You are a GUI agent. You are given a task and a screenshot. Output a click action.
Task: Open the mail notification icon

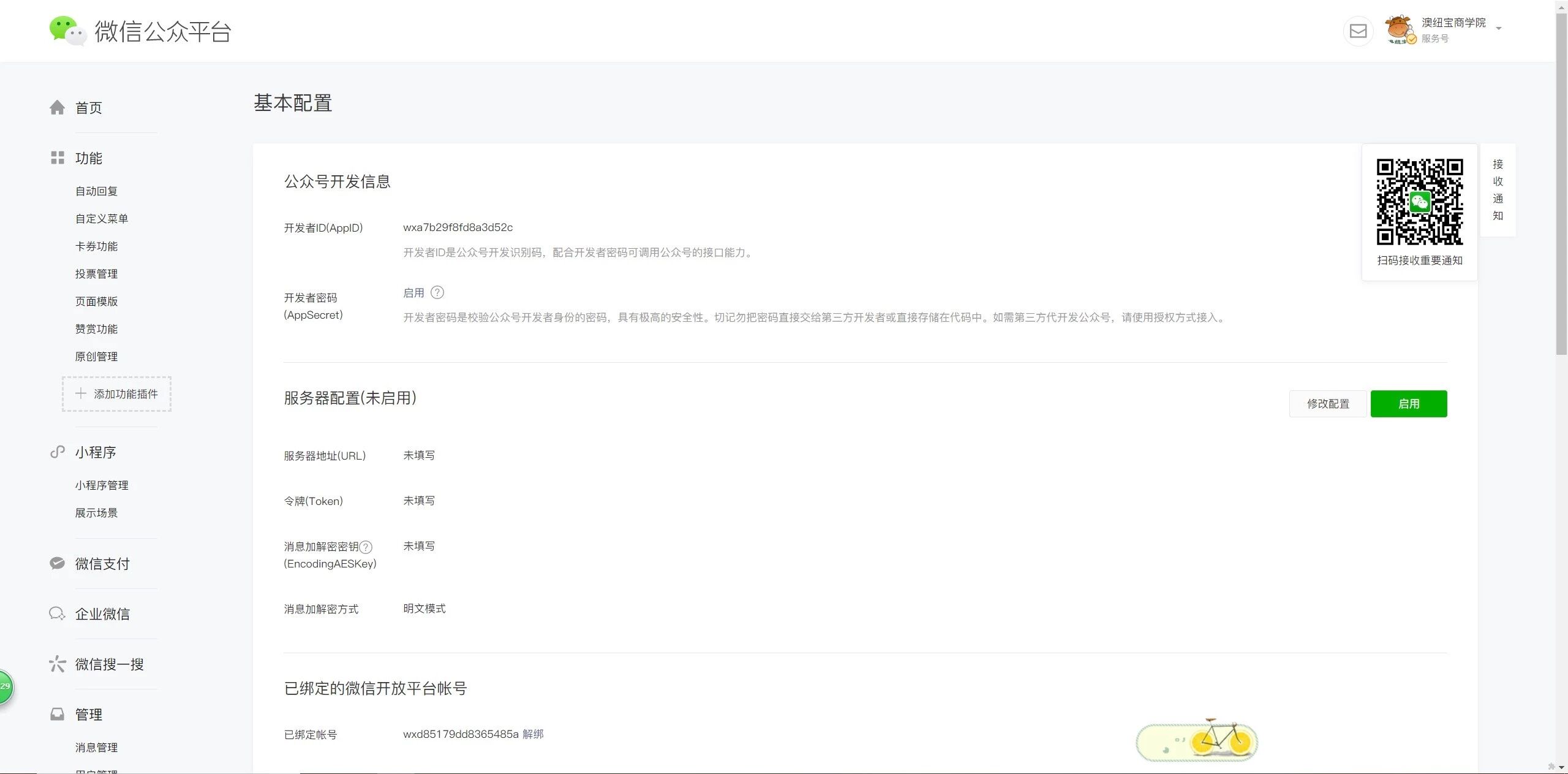(x=1358, y=31)
